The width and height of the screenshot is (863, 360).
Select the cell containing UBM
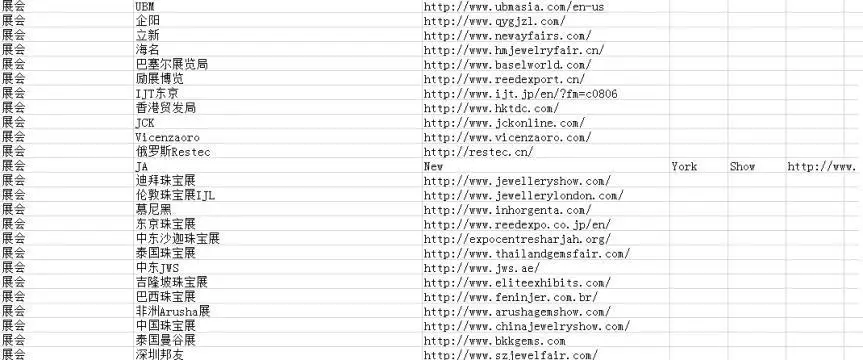pos(278,6)
